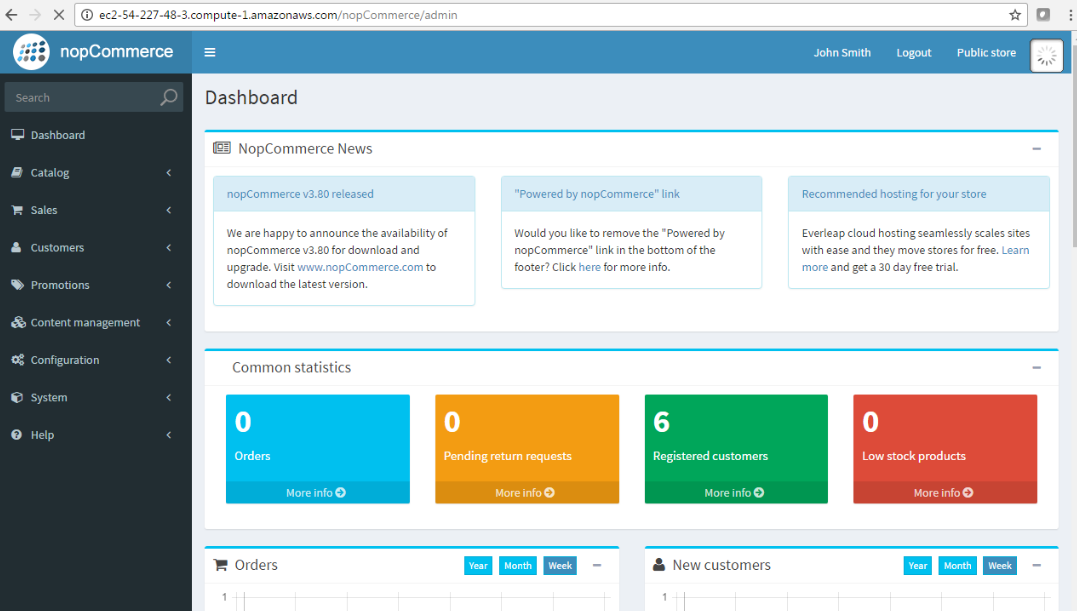This screenshot has width=1077, height=611.
Task: Click More info on the Orders tile
Action: coord(316,492)
